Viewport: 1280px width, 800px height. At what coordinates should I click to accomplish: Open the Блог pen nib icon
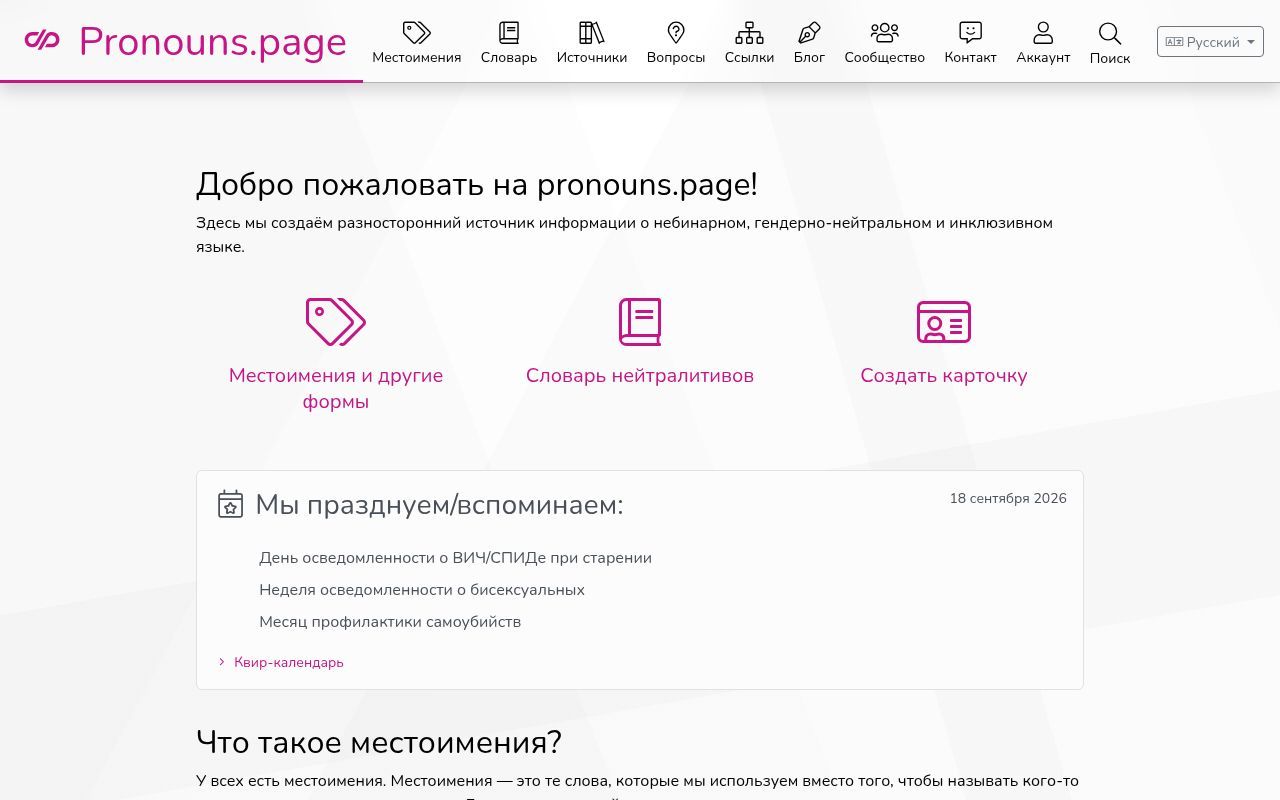click(809, 33)
